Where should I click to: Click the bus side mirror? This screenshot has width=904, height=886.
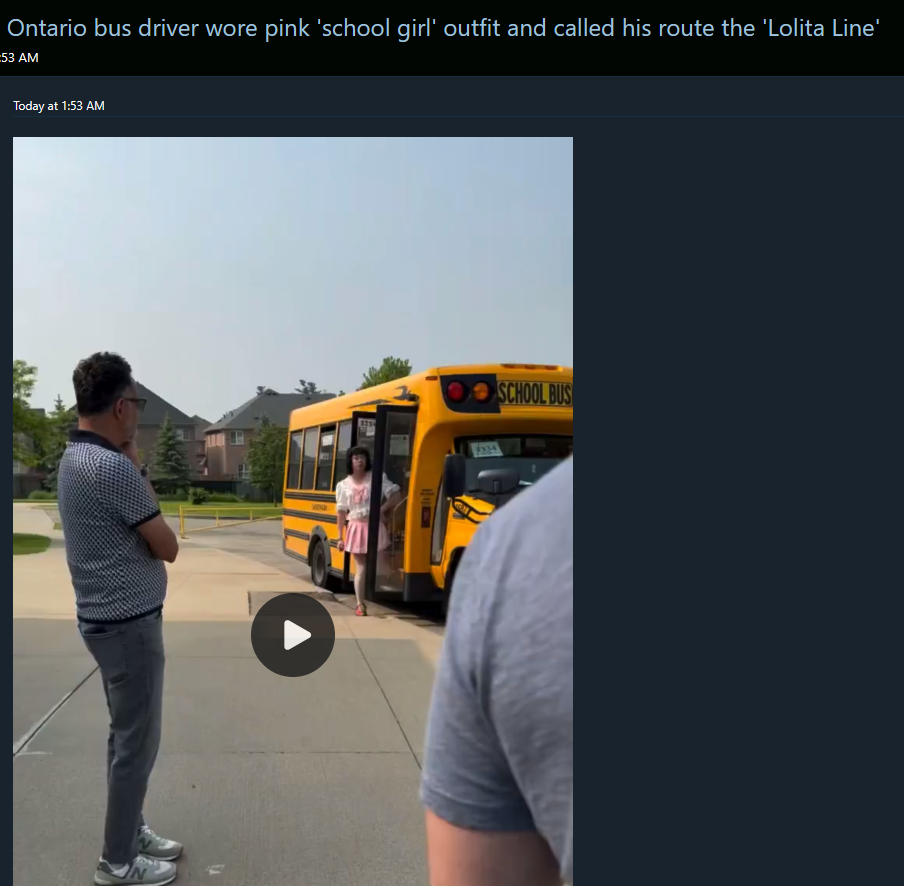click(455, 476)
